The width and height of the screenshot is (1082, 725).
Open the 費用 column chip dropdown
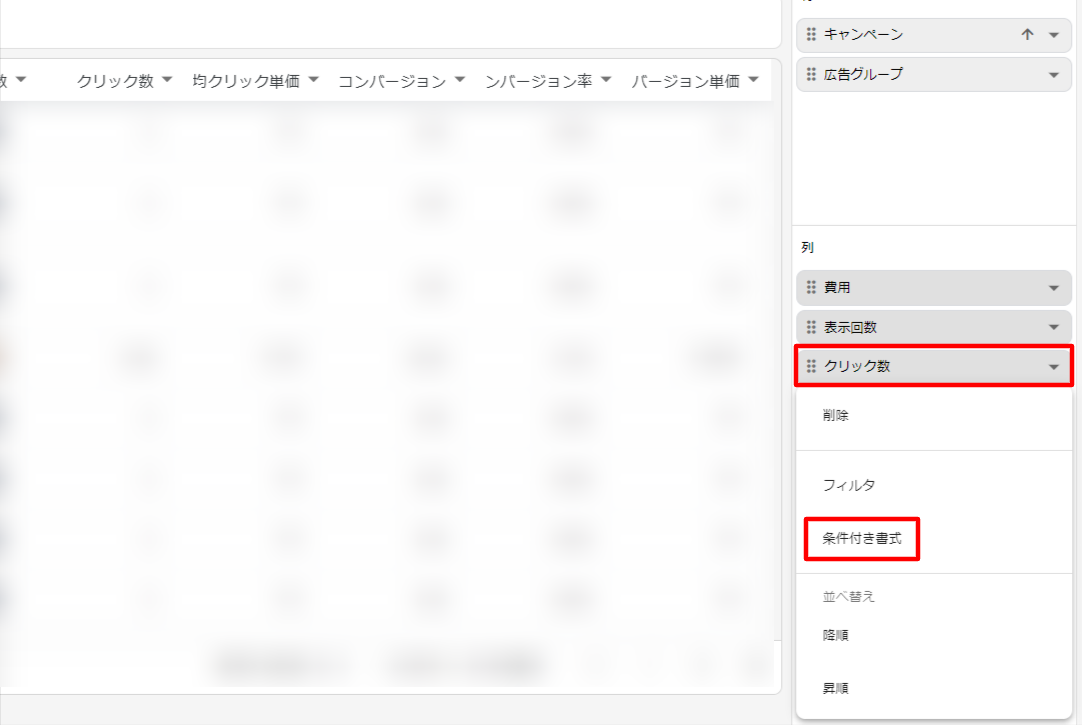tap(1053, 288)
